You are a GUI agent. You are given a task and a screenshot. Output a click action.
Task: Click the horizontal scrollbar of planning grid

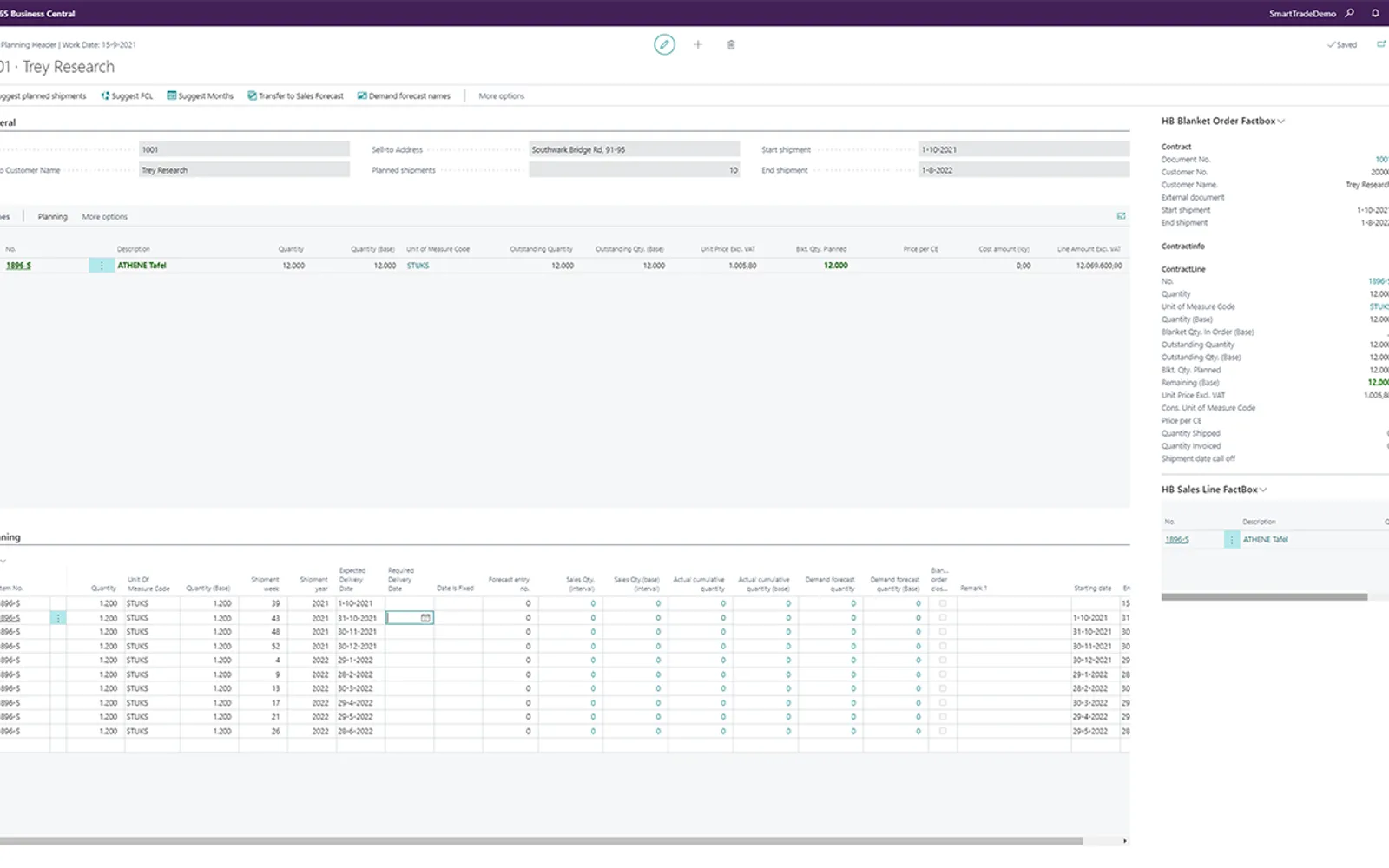tap(541, 841)
